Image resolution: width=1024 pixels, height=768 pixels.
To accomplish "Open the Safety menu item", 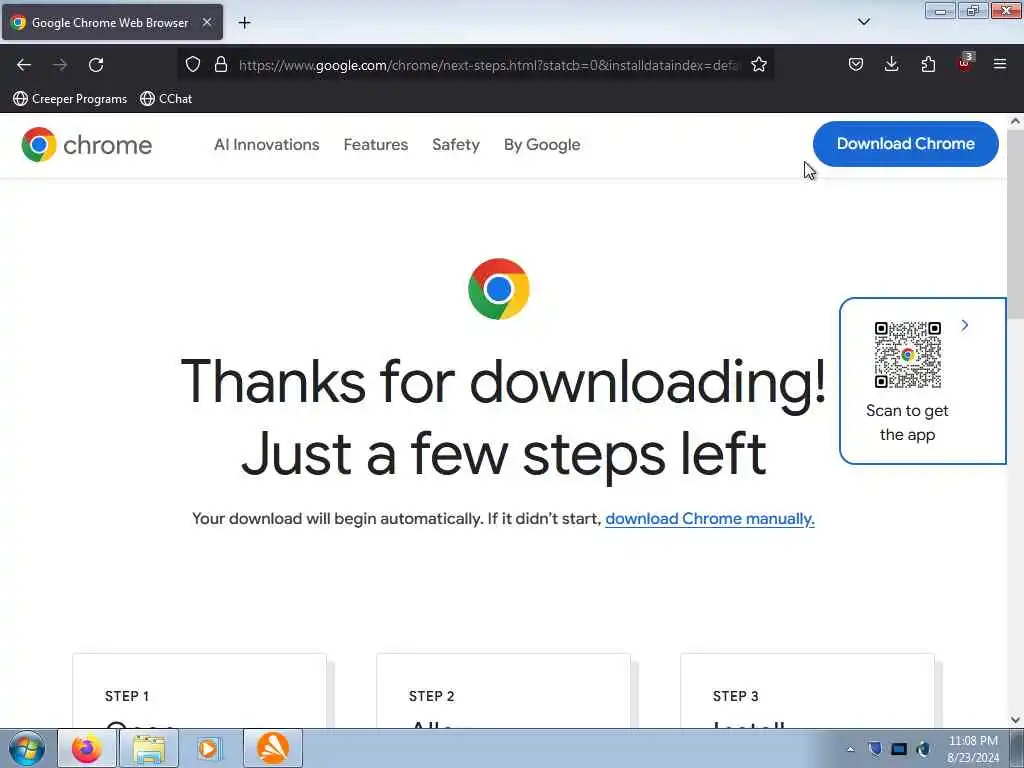I will pyautogui.click(x=456, y=144).
